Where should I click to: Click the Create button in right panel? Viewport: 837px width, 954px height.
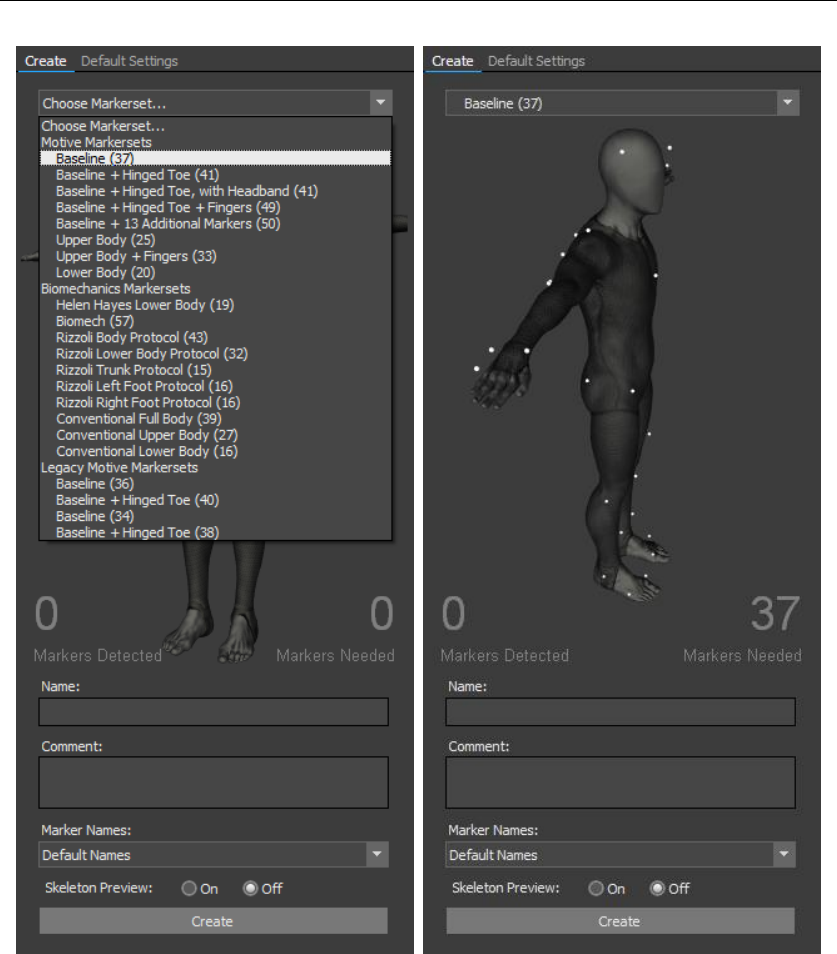[x=620, y=921]
